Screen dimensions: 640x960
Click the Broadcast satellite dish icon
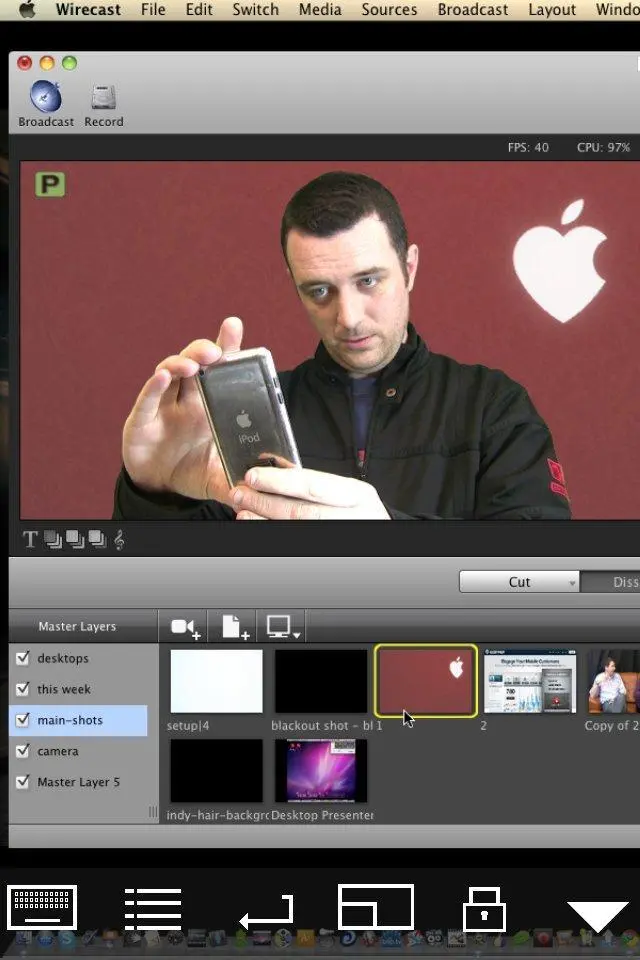46,96
